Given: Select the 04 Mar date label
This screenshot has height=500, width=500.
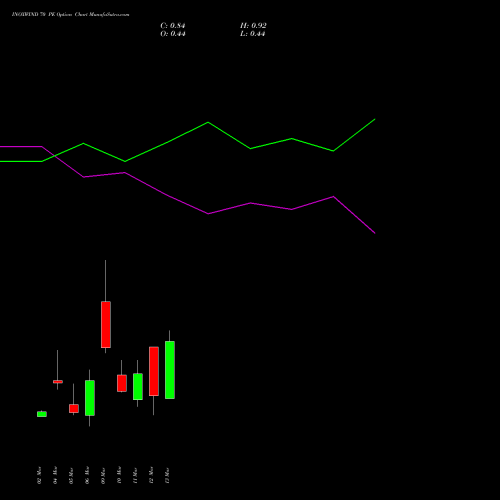Looking at the screenshot, I should click(x=55, y=475).
